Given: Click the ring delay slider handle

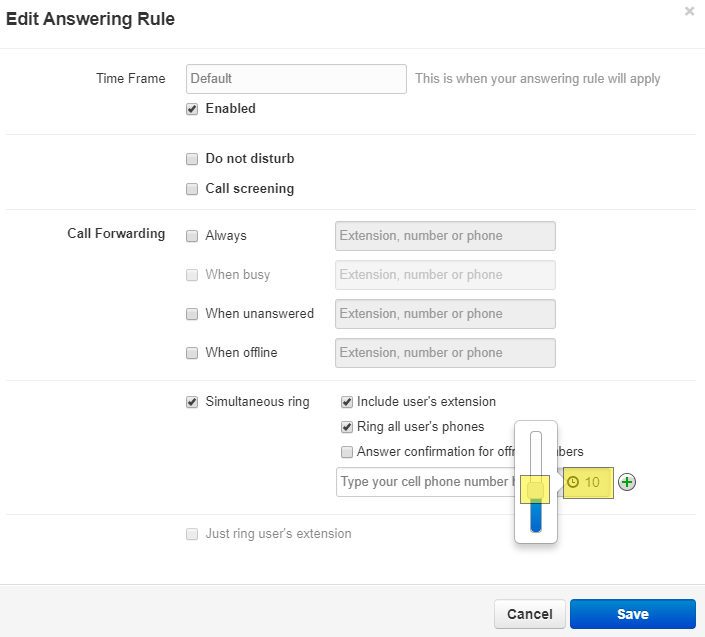Looking at the screenshot, I should [536, 489].
